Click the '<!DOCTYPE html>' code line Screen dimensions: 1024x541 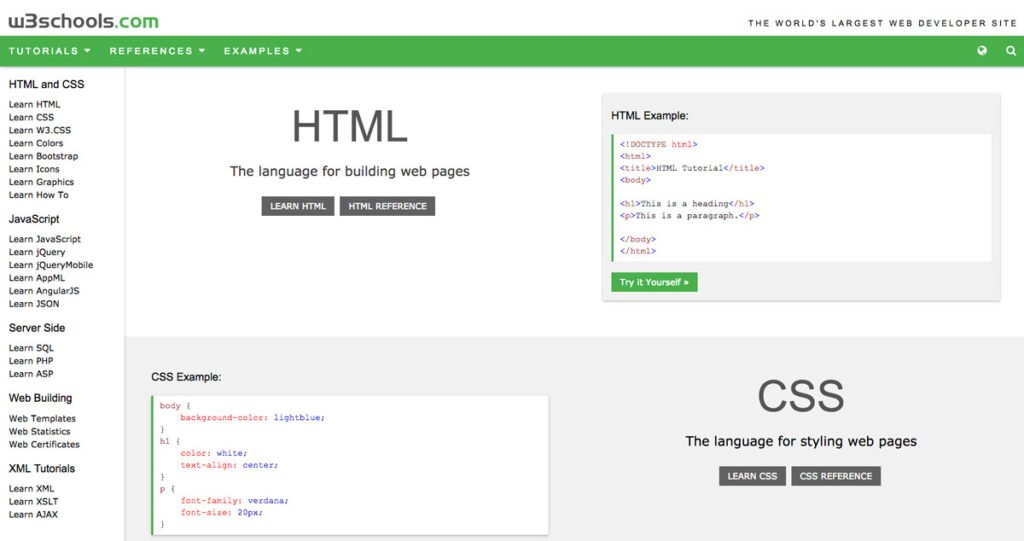pyautogui.click(x=659, y=144)
